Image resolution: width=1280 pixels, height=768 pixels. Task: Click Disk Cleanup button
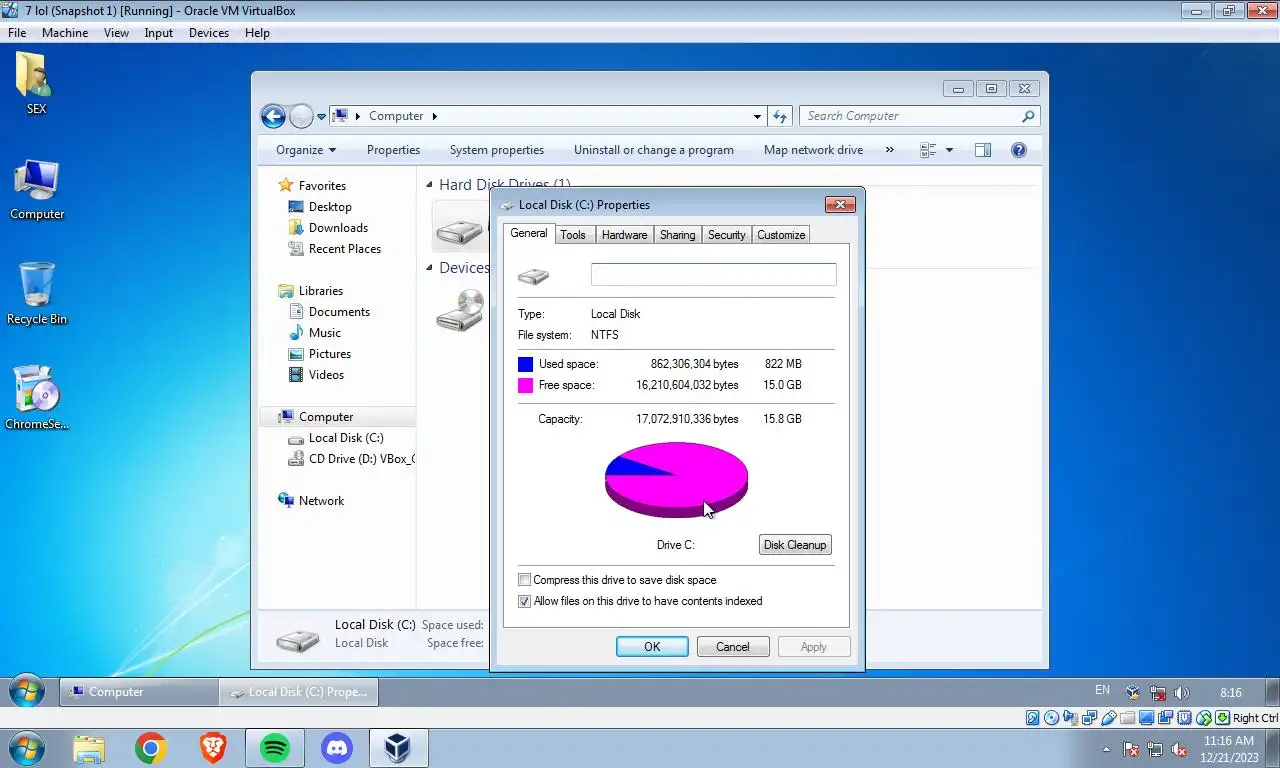click(795, 545)
